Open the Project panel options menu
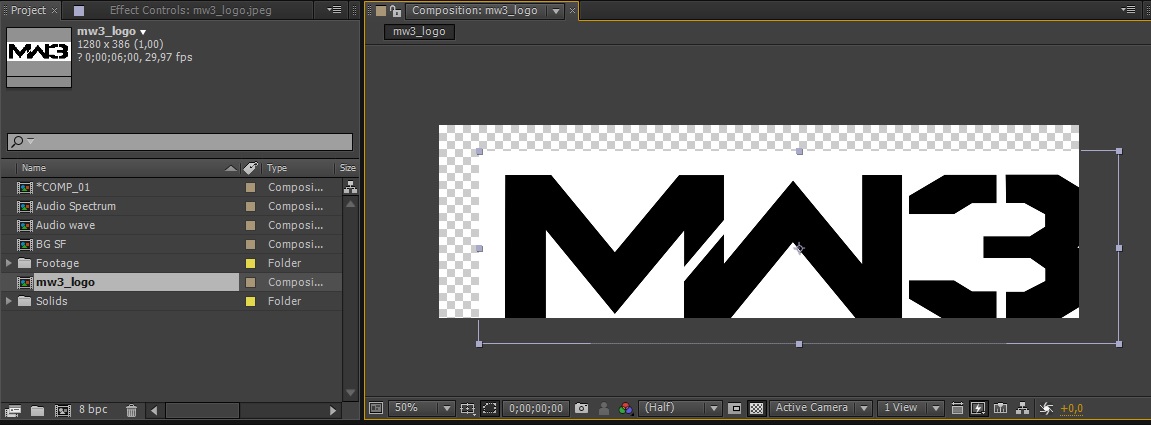This screenshot has width=1151, height=425. coord(333,10)
